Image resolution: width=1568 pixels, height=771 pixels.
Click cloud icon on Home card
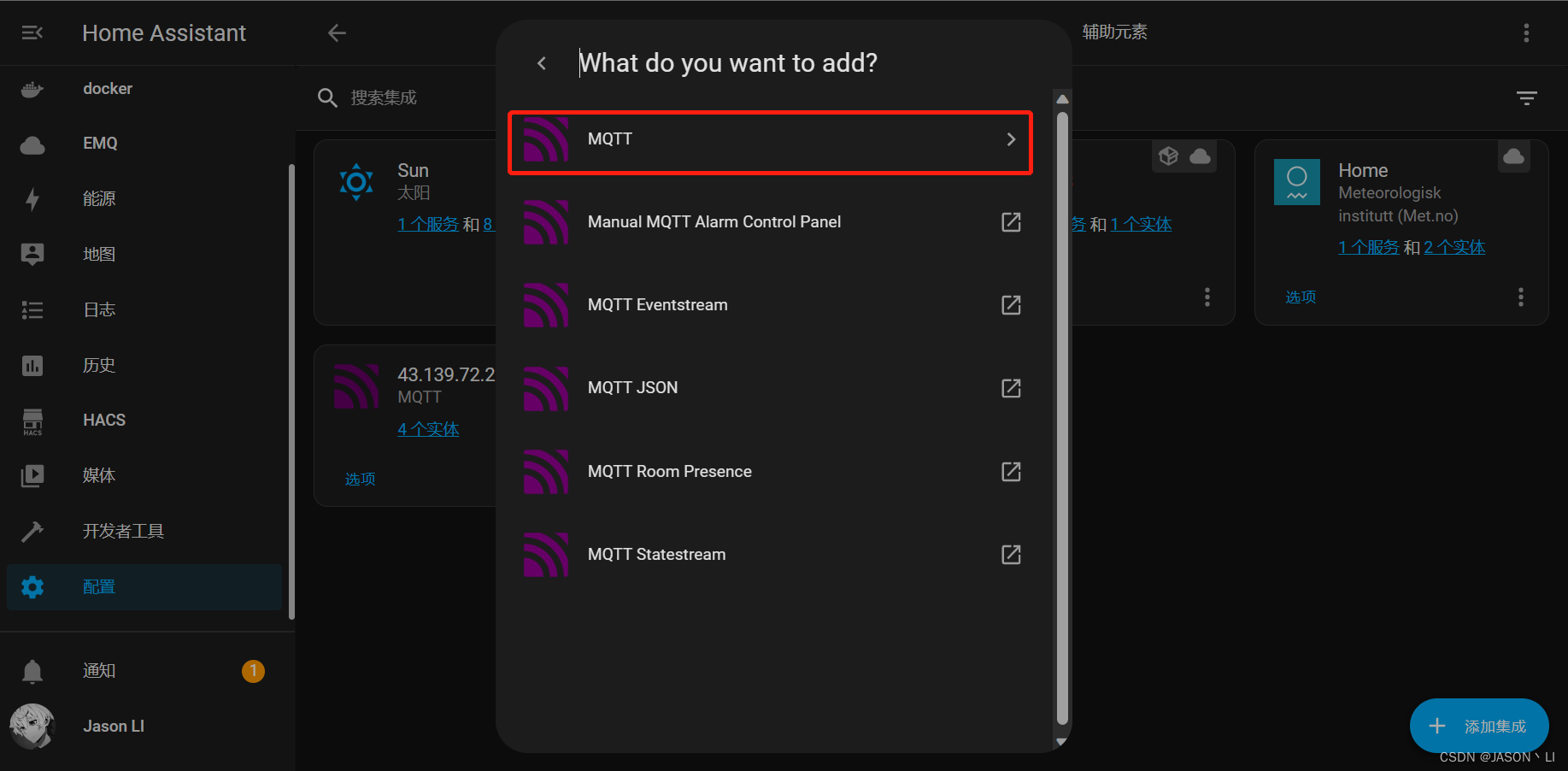[x=1514, y=156]
